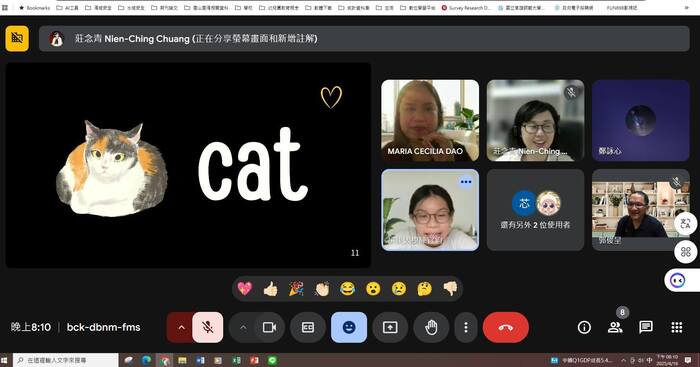Send the surprised face reaction
Viewport: 700px width, 367px height.
(x=373, y=289)
